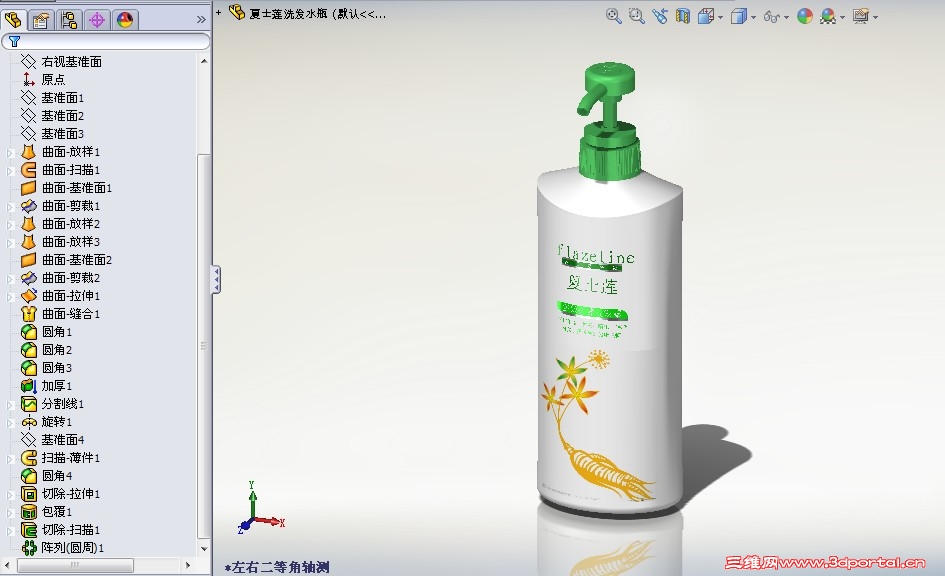Click the 曲面-放样1 loft surface icon
This screenshot has height=576, width=945.
point(28,151)
